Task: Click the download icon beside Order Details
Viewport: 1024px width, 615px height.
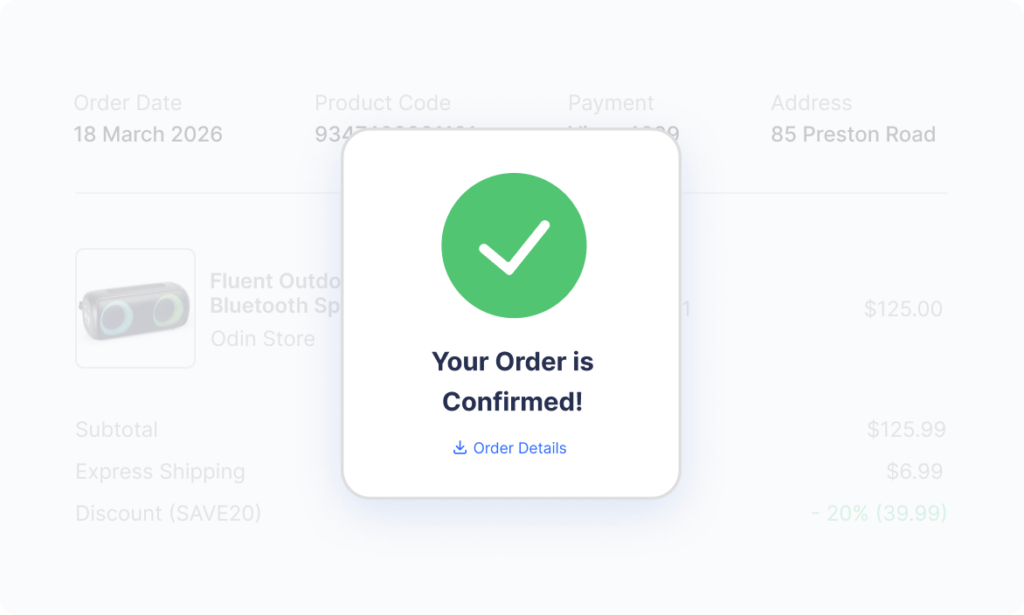Action: coord(460,448)
